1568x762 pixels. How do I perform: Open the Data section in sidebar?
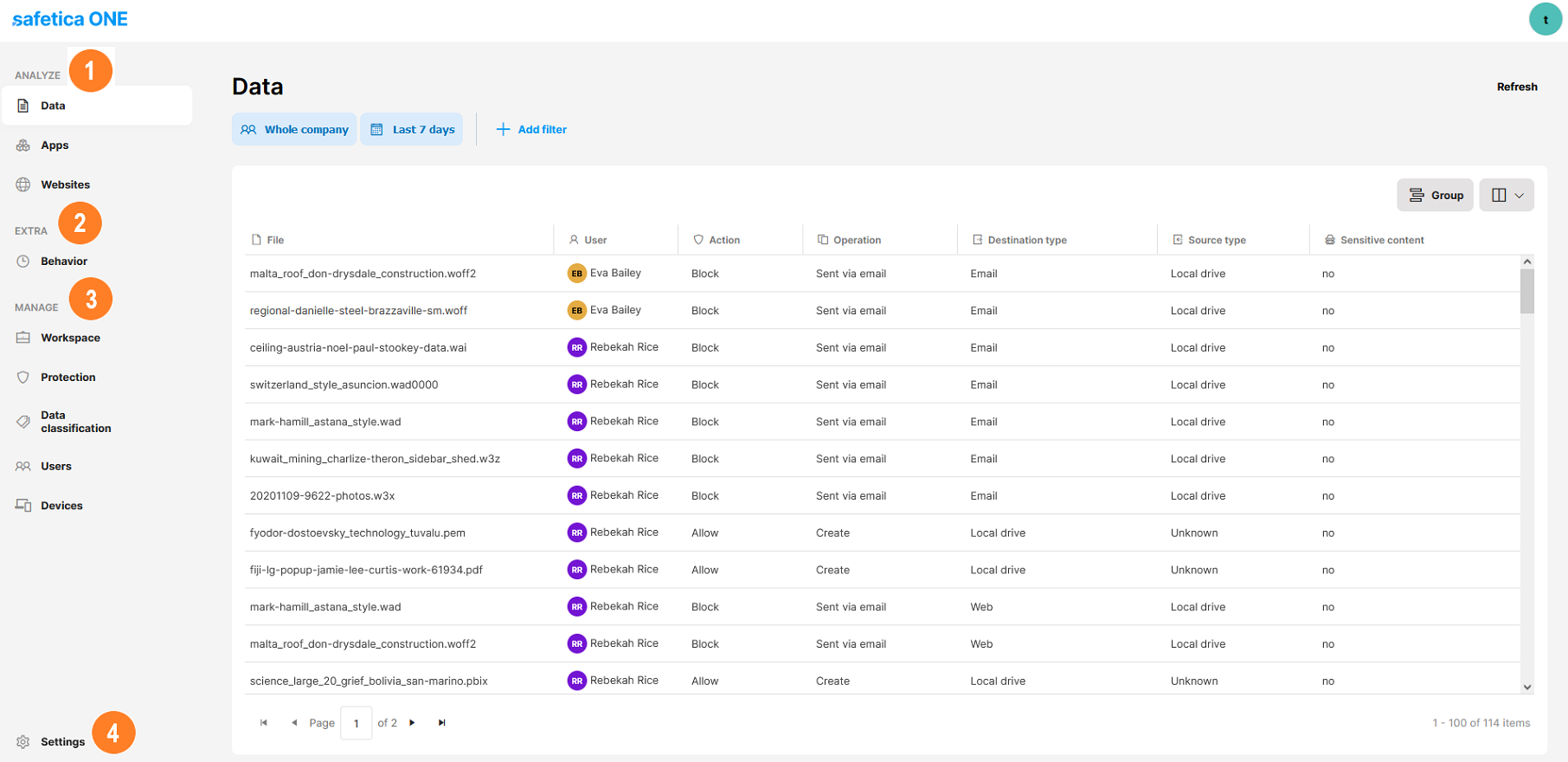click(96, 106)
